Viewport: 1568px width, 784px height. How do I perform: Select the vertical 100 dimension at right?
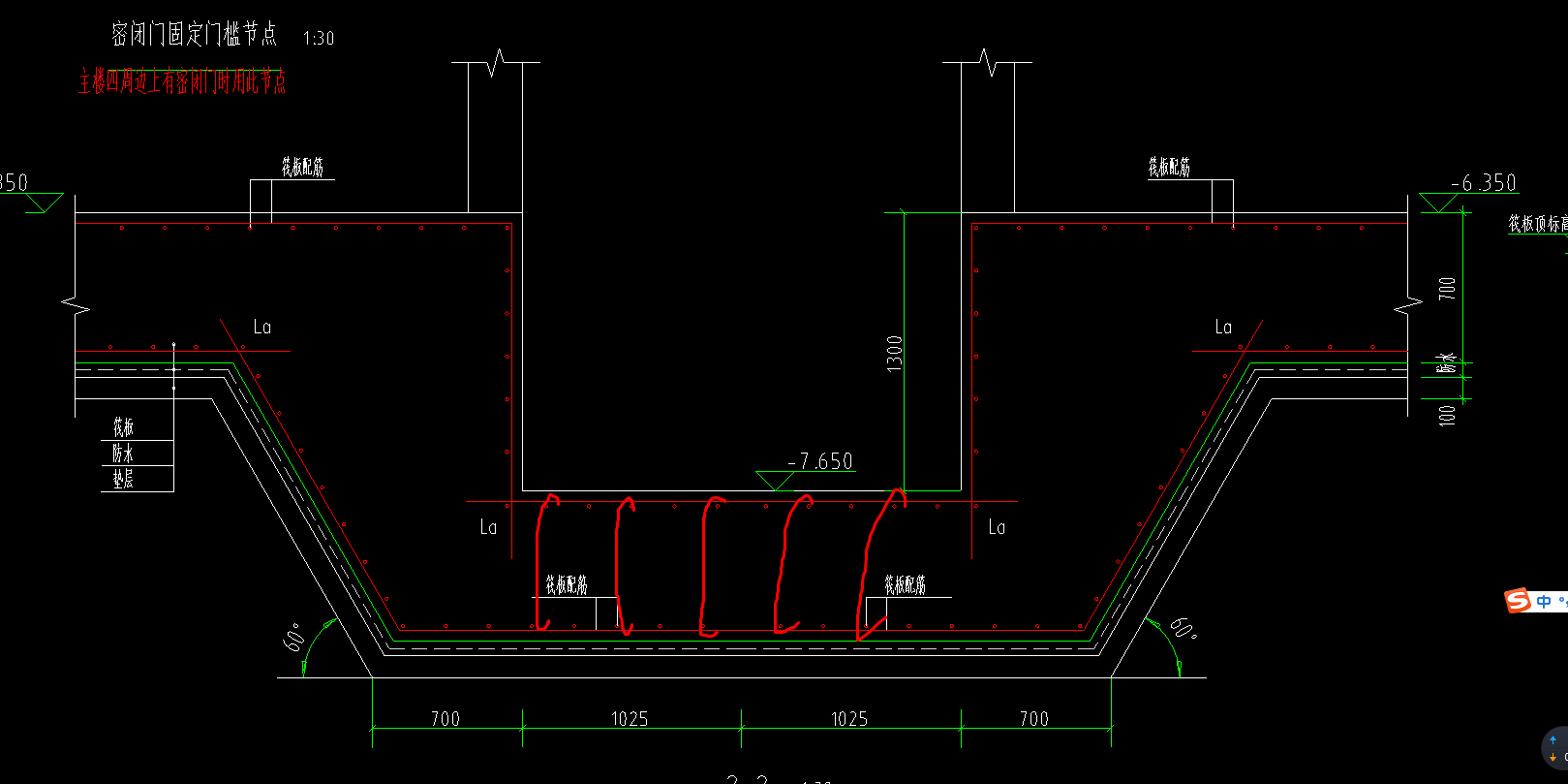1447,416
